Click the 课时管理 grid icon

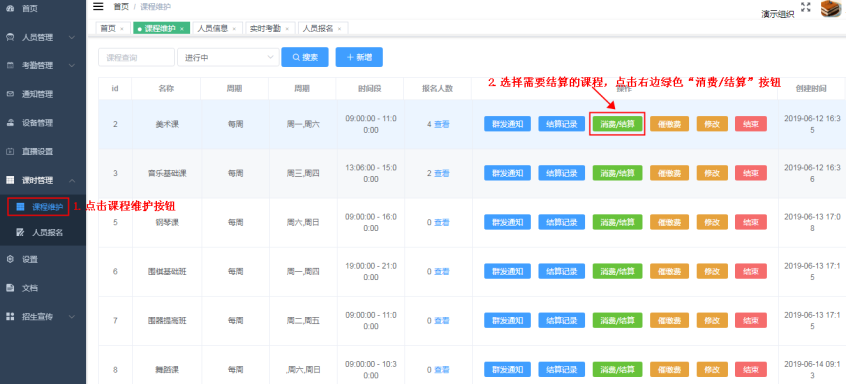(x=10, y=180)
